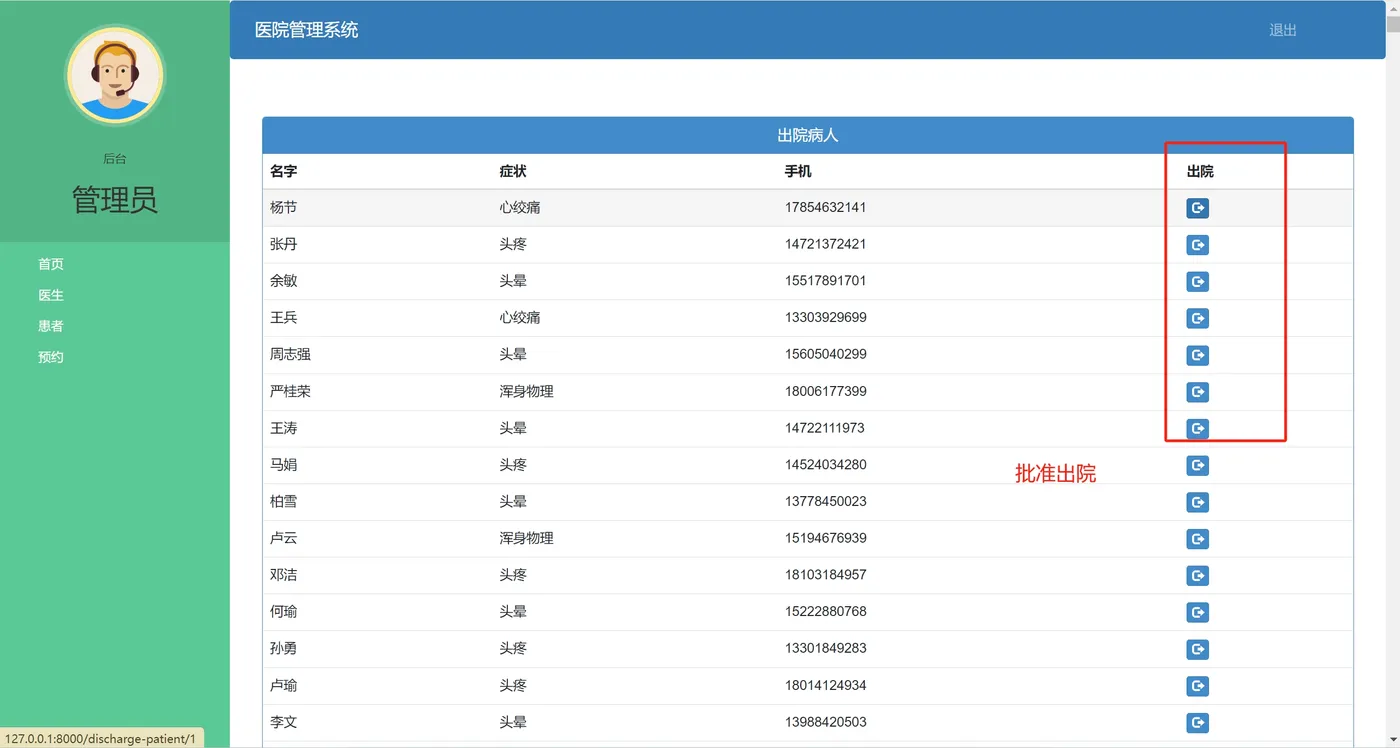Click phone number 18014124934
The width and height of the screenshot is (1400, 748).
click(x=826, y=686)
